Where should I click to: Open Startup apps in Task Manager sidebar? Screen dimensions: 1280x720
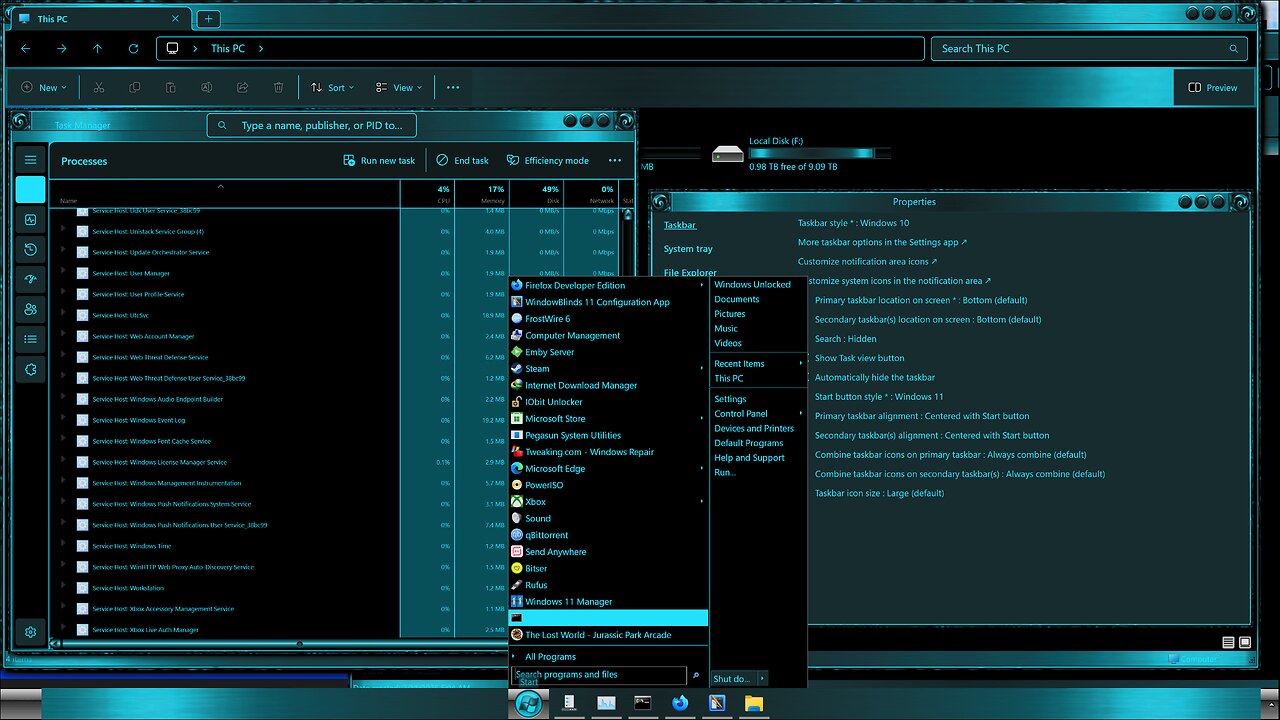[x=31, y=280]
